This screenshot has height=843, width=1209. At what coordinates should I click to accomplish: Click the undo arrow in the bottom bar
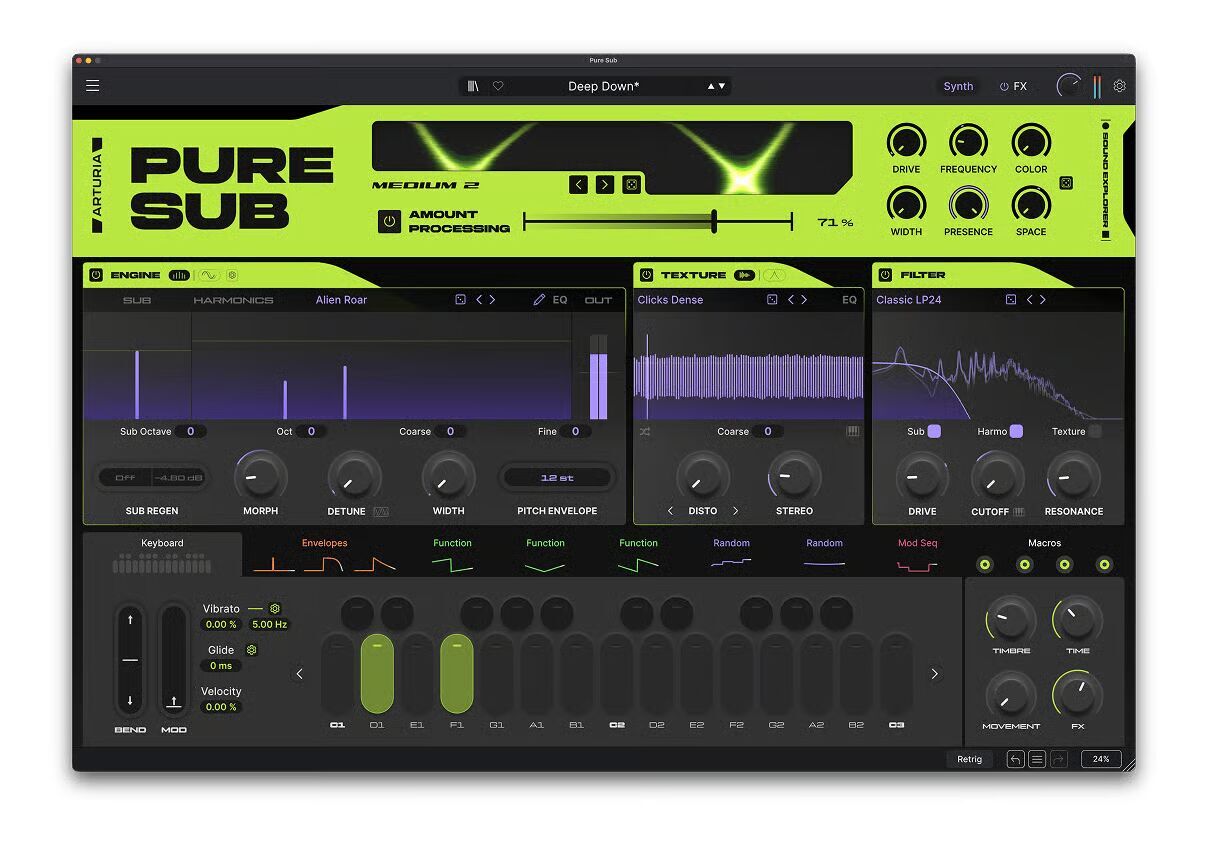tap(1015, 759)
